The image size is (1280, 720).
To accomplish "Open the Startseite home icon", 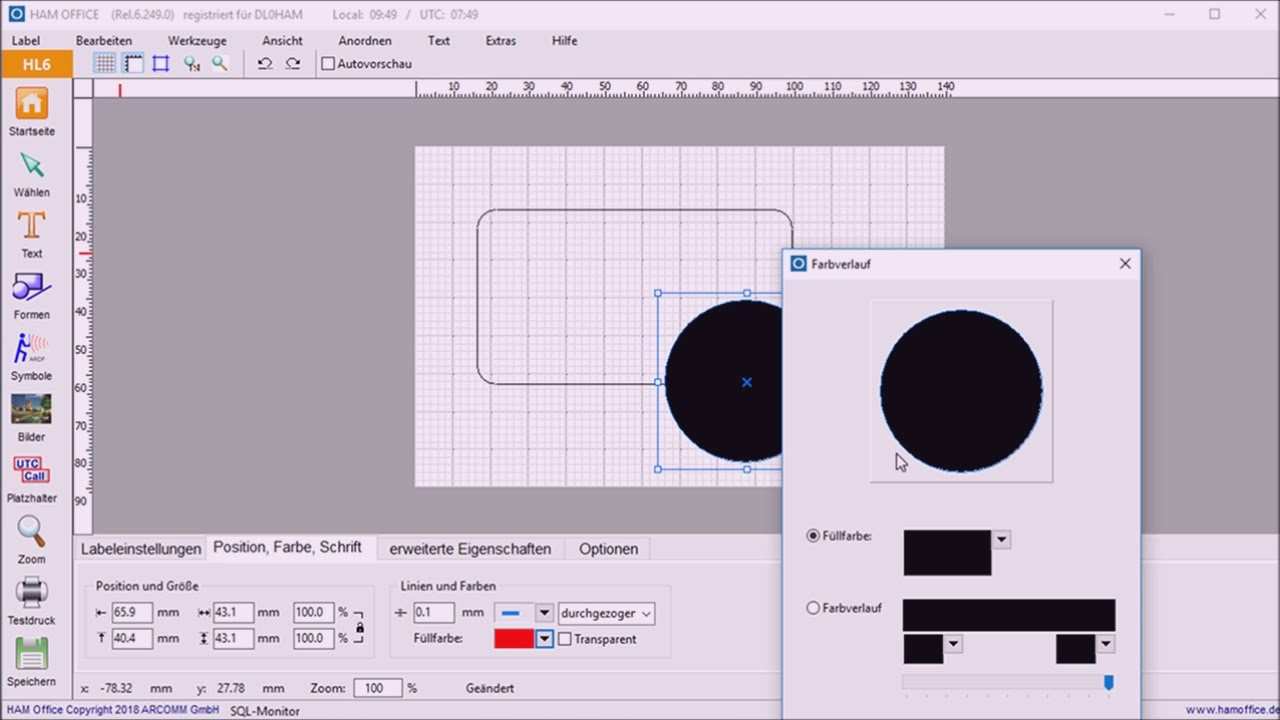I will [31, 104].
